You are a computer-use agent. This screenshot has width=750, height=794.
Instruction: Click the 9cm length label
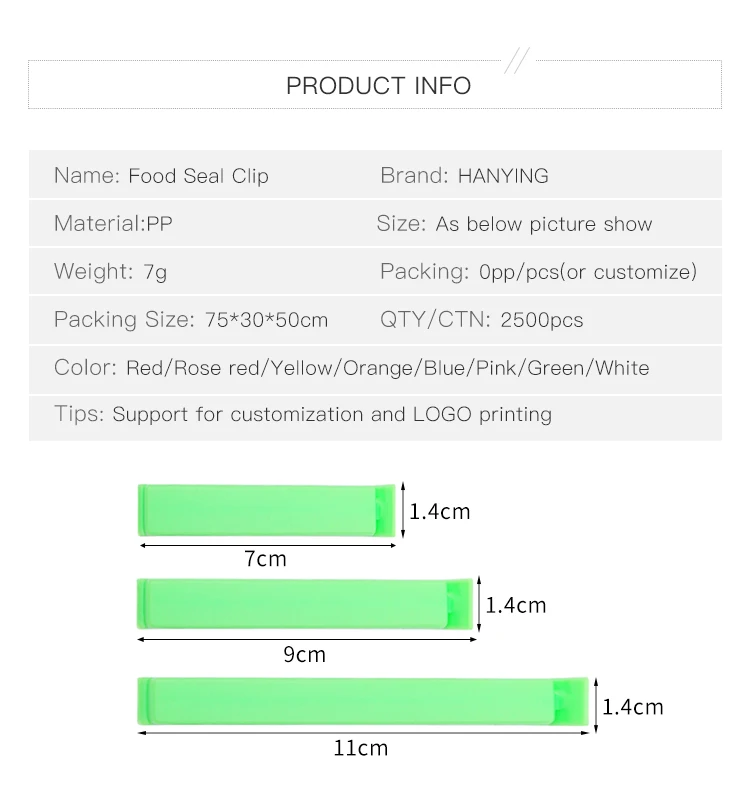305,655
